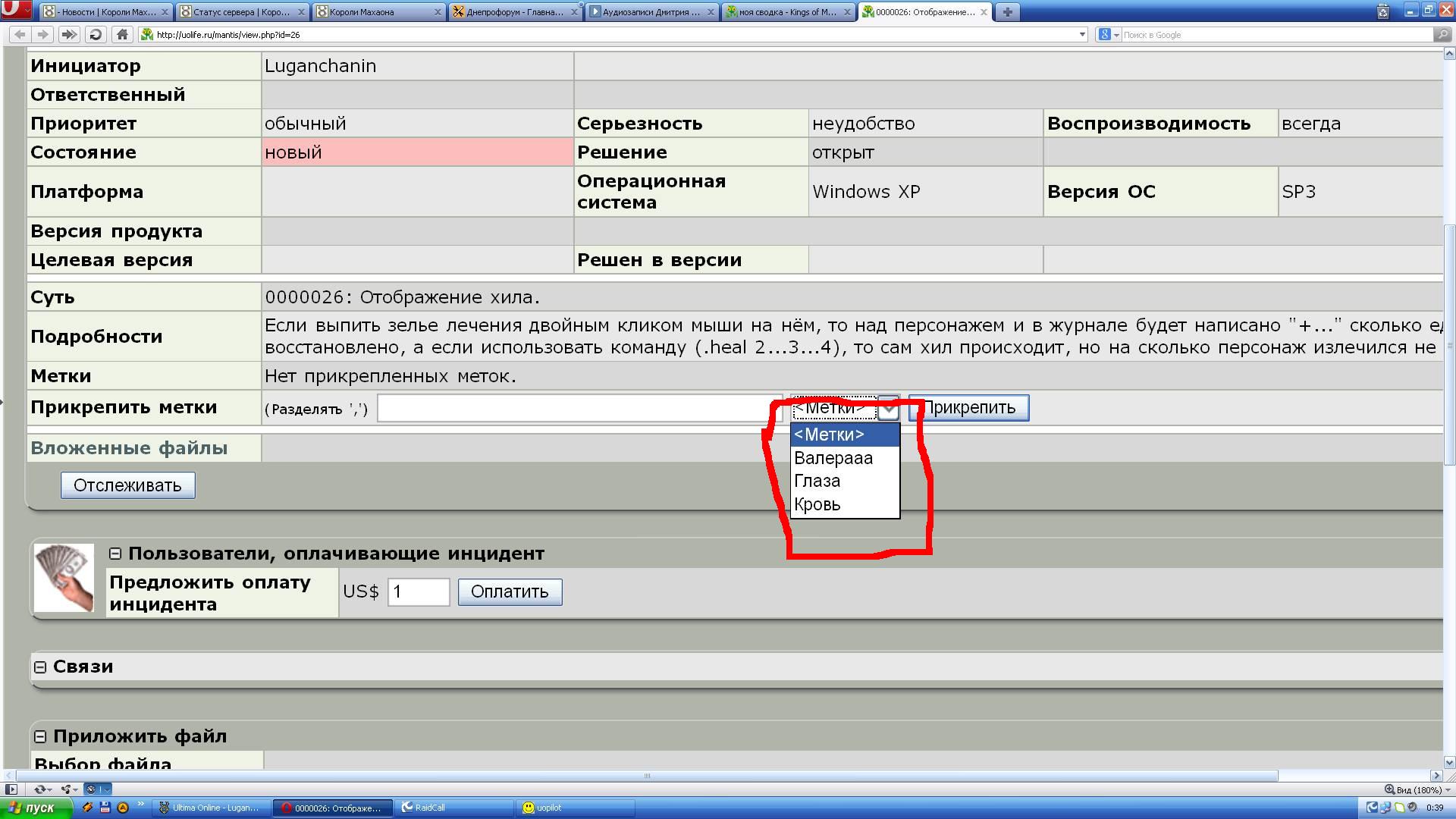Collapse the users sponsoring incident section
The height and width of the screenshot is (819, 1456).
pos(115,554)
